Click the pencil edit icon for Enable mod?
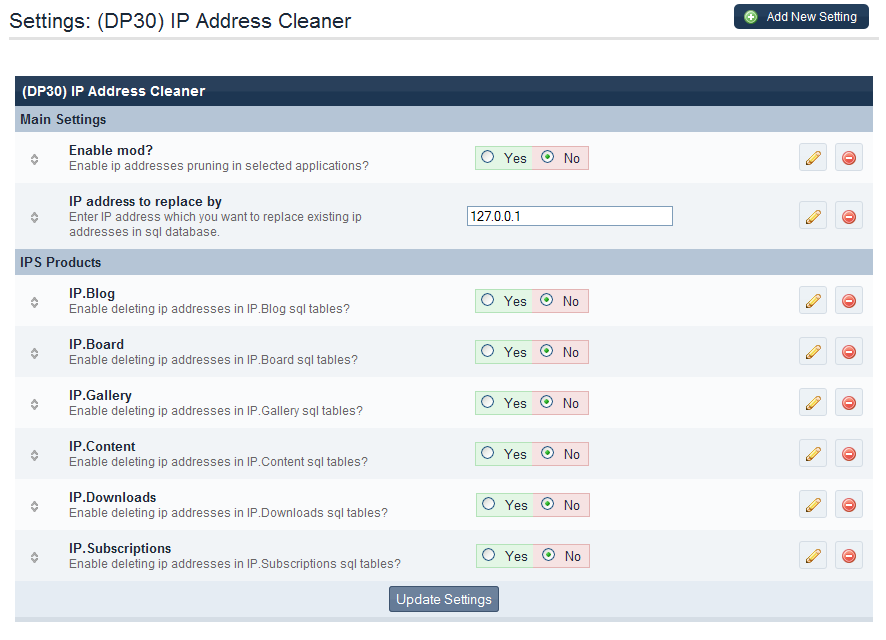The height and width of the screenshot is (640, 886). click(x=813, y=158)
